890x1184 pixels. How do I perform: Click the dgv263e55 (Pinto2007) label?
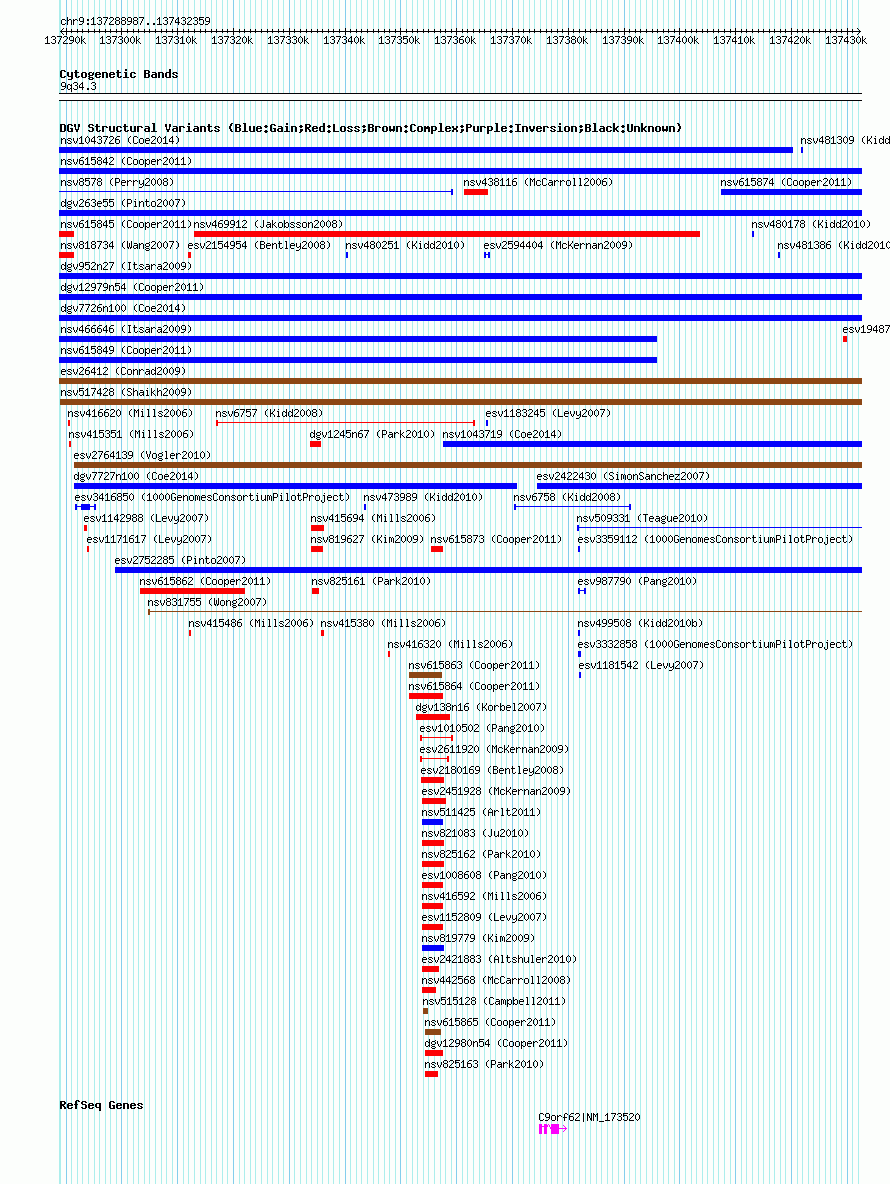(122, 204)
